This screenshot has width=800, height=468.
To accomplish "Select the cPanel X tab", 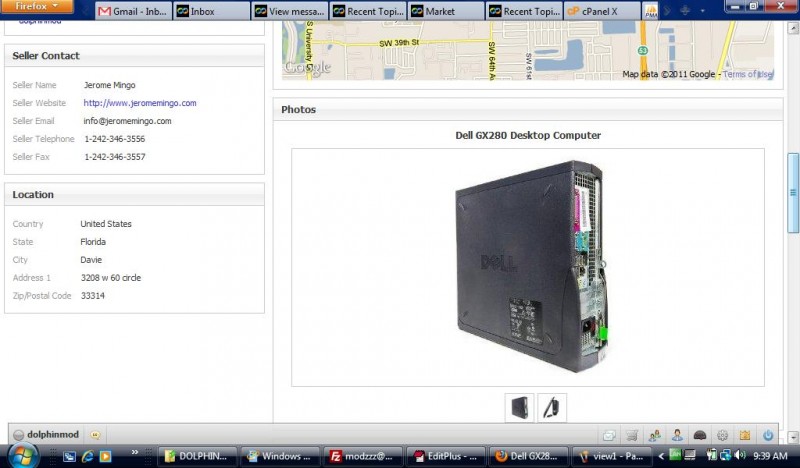I will pos(602,11).
